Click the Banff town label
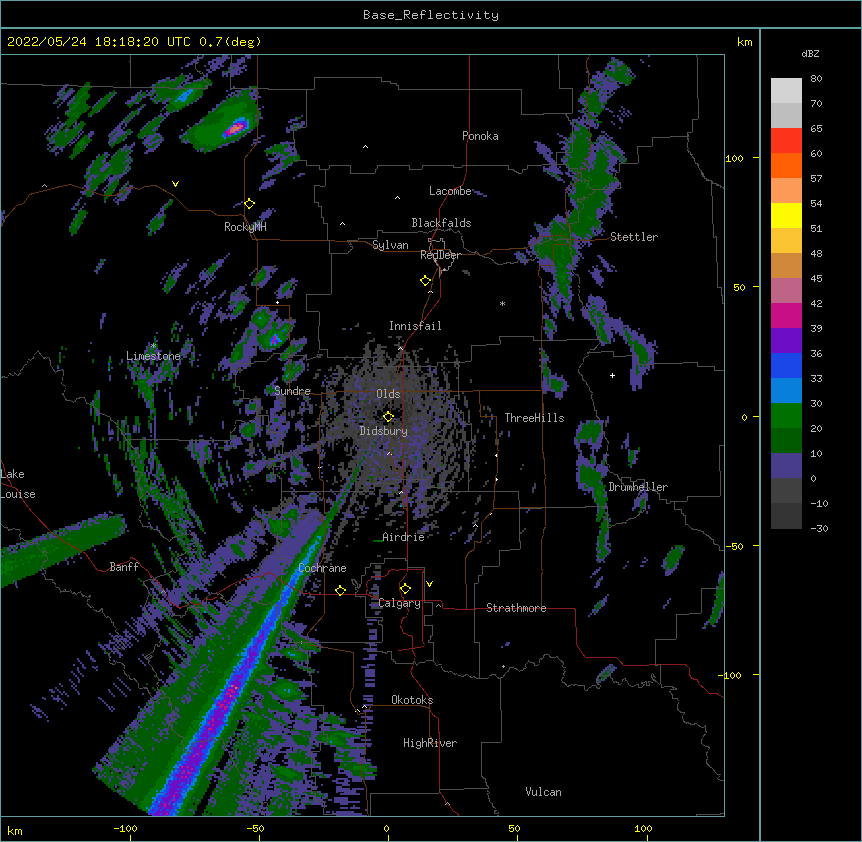862x842 pixels. [x=124, y=567]
